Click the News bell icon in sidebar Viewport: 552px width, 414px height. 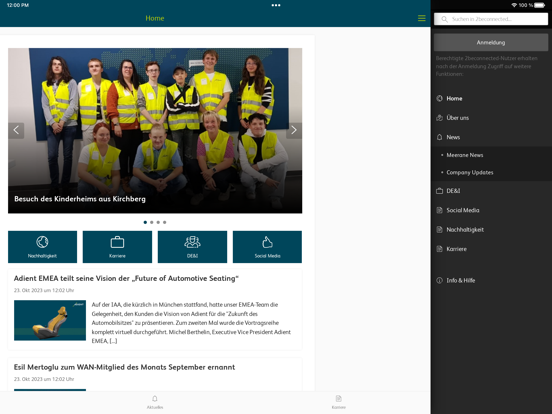point(439,137)
